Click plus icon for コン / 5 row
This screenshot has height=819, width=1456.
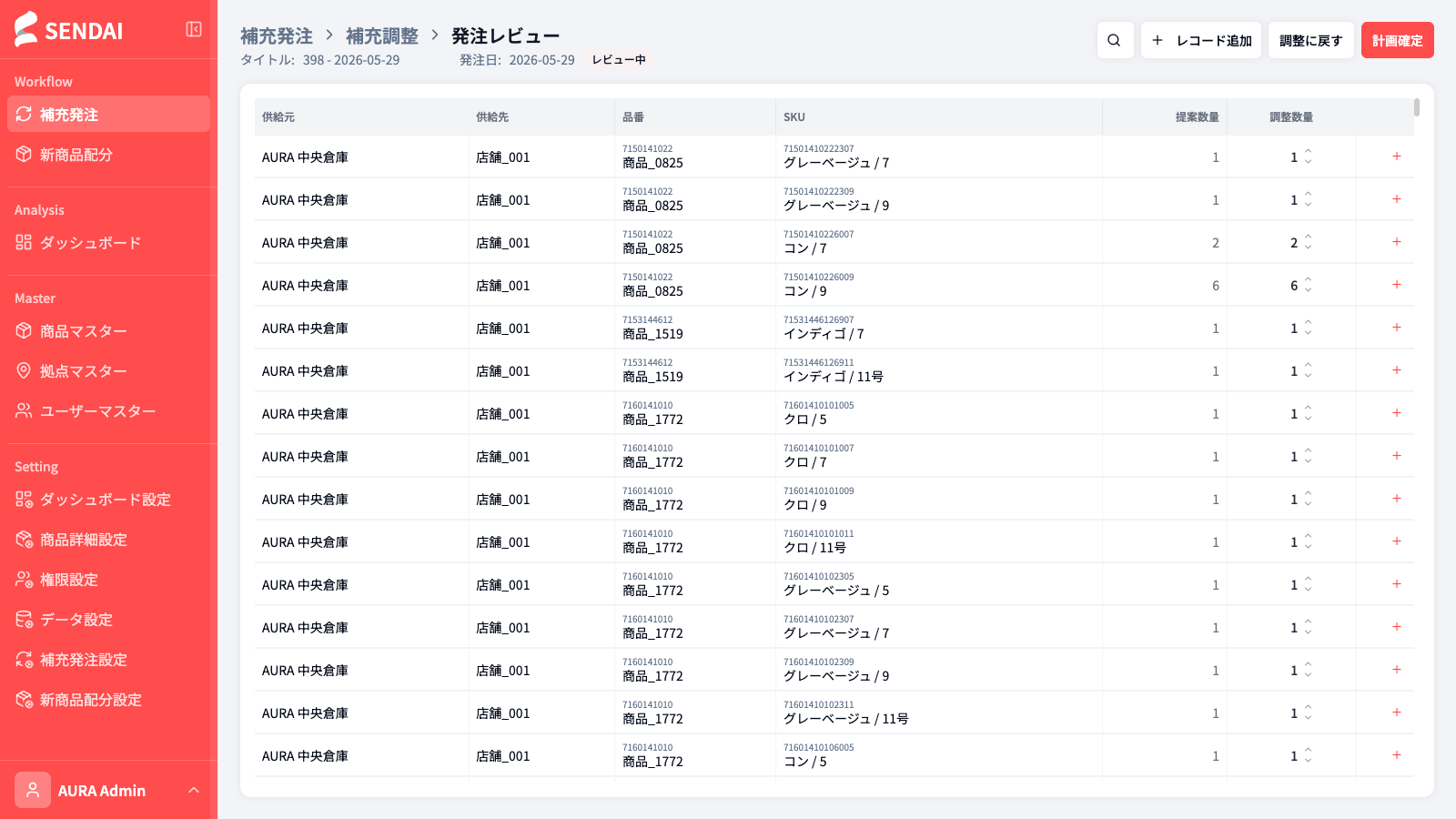point(1397,755)
